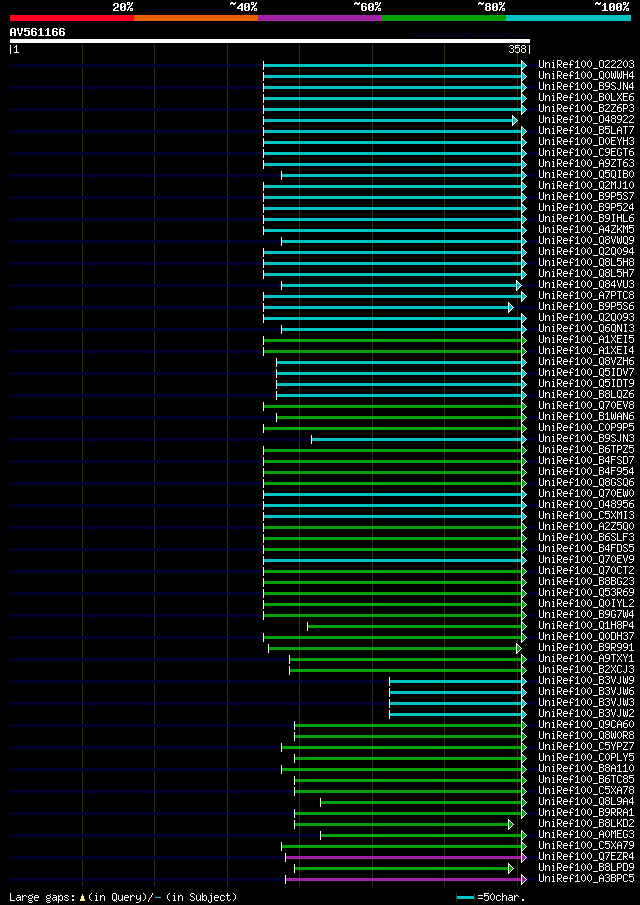Select the UniRef100_A9ZT63 label
Screen dimensions: 640x905
tap(586, 163)
